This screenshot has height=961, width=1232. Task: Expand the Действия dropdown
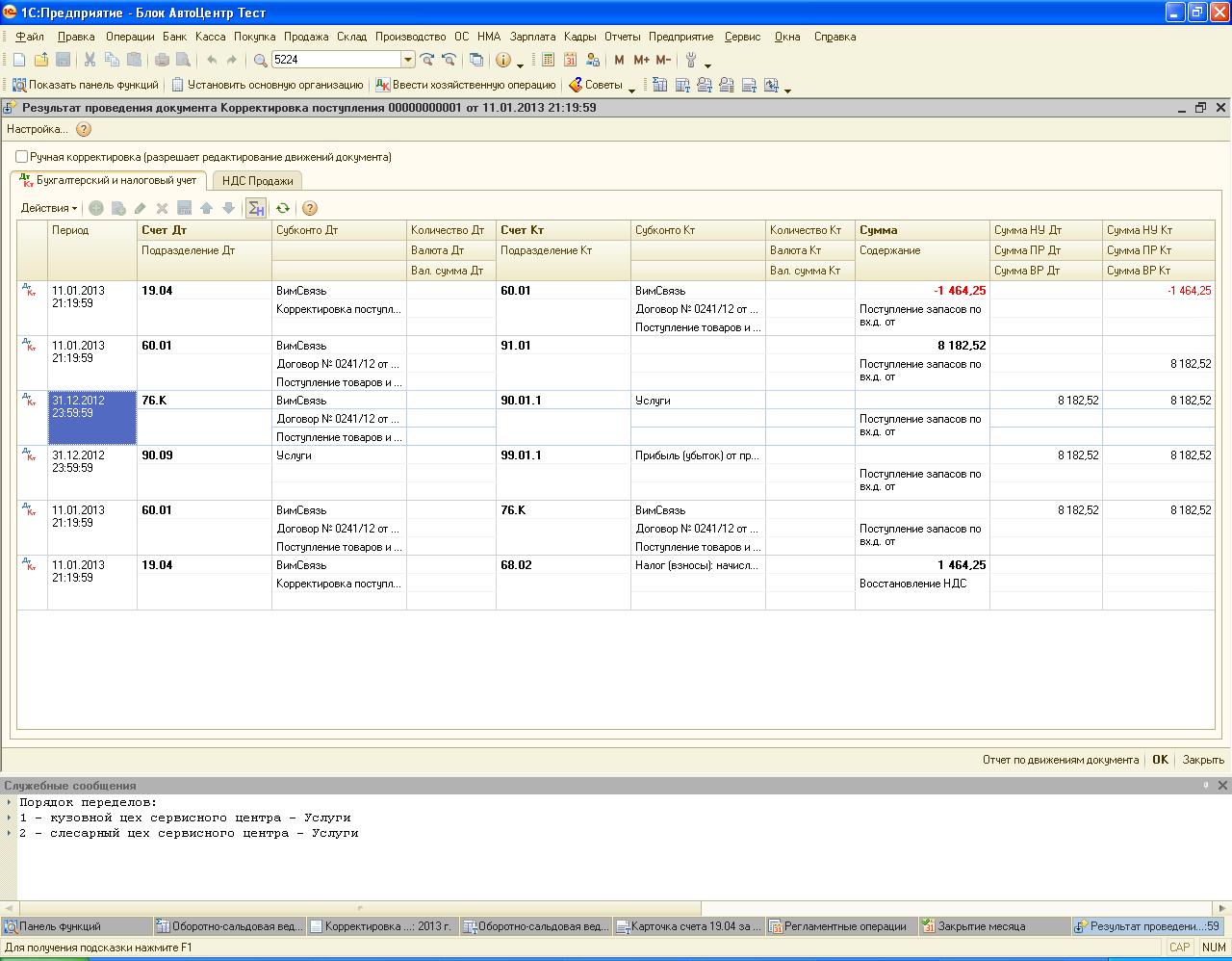click(x=49, y=208)
